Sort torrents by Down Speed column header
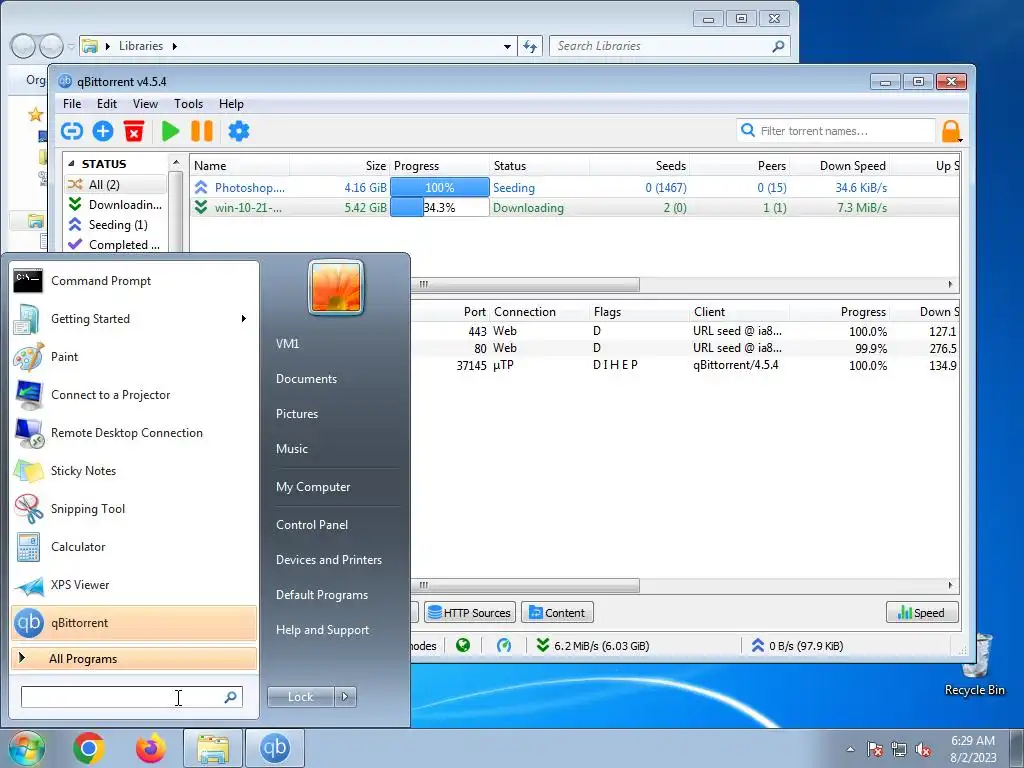Viewport: 1024px width, 768px height. tap(840, 166)
